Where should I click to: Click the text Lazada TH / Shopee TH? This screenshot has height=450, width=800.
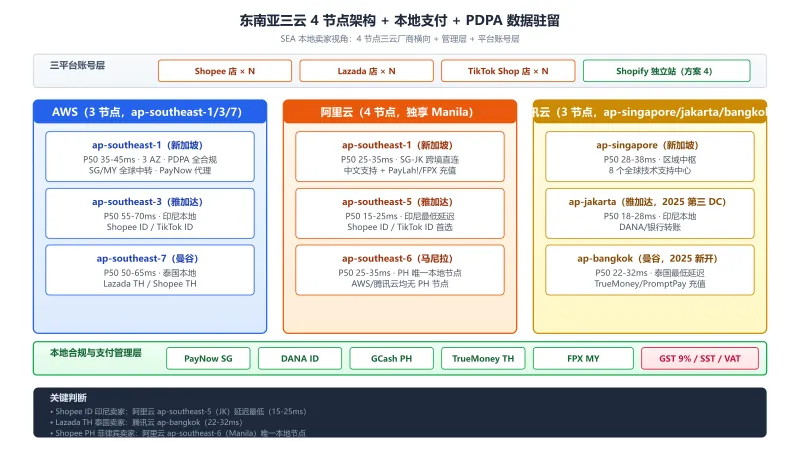tap(150, 284)
